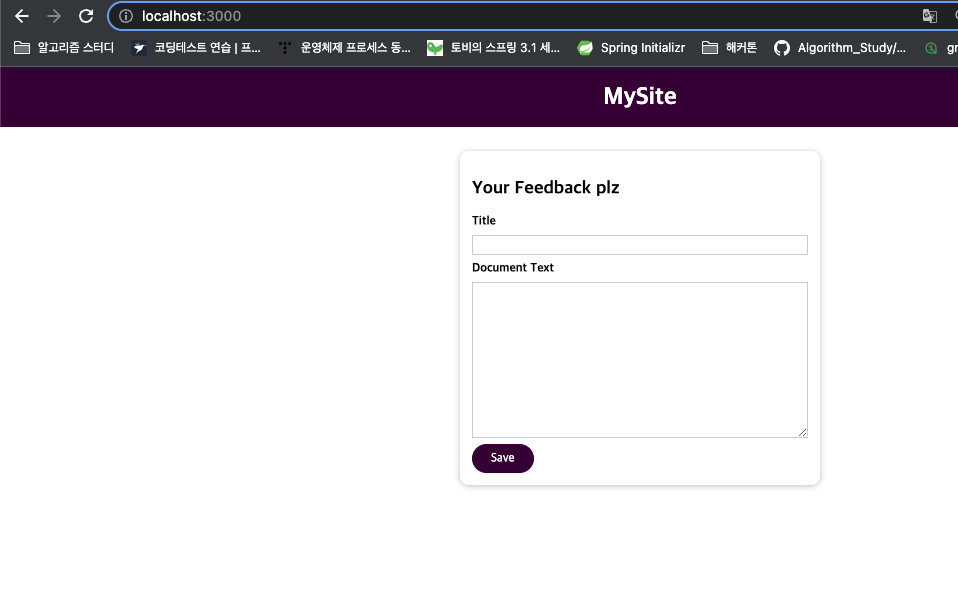Click the Document Text label
This screenshot has height=605, width=958.
point(513,268)
